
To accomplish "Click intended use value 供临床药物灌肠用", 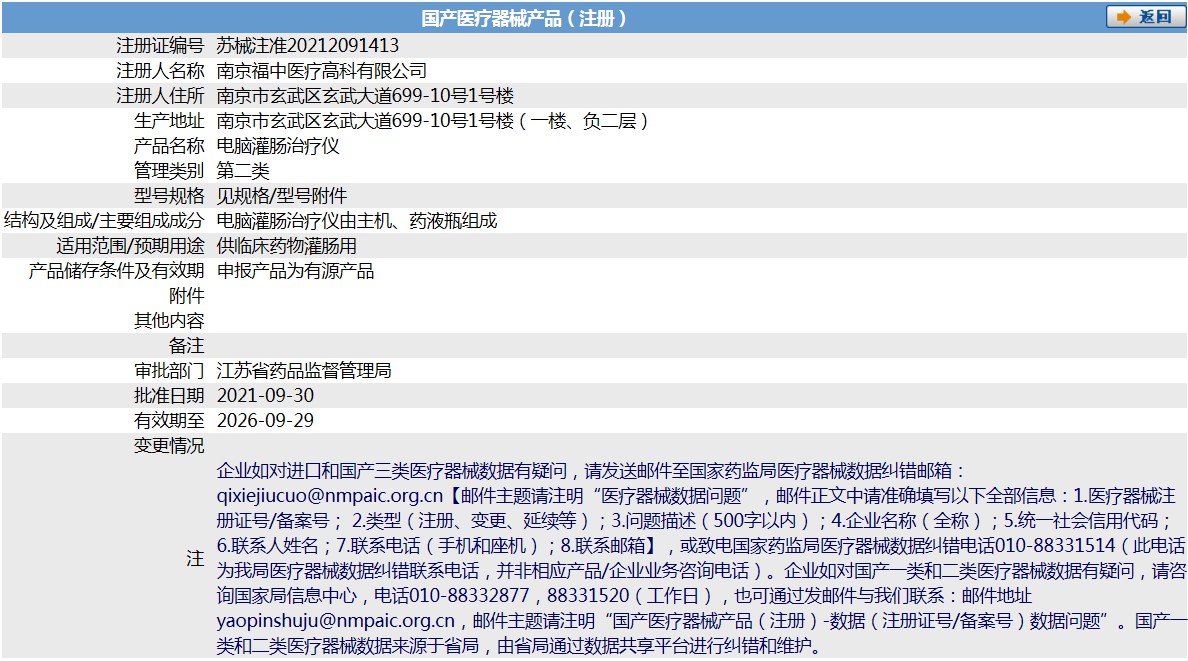I will [x=286, y=246].
